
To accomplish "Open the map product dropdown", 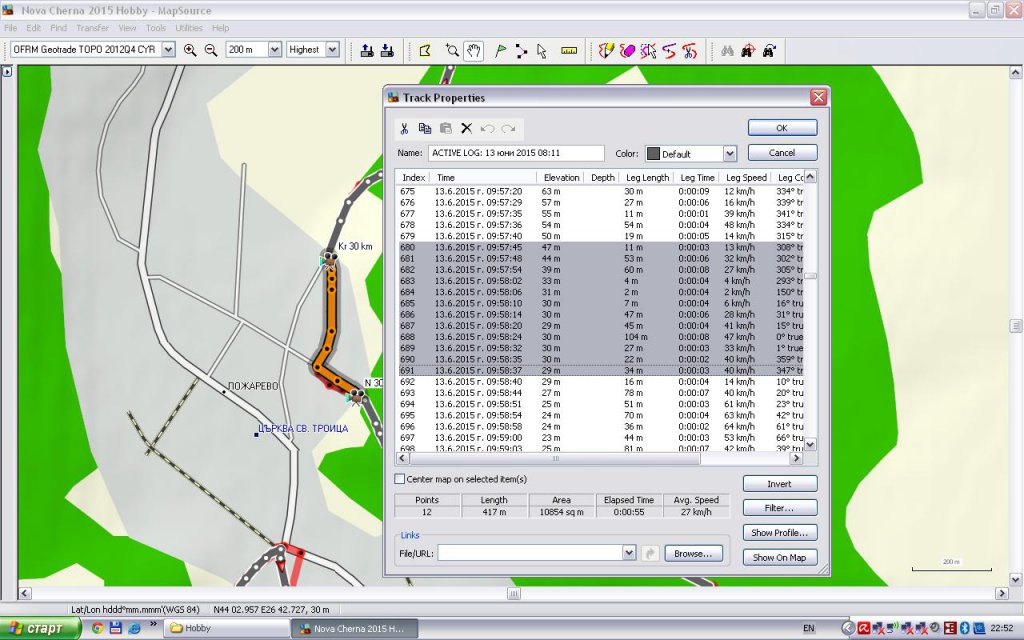I will pyautogui.click(x=167, y=50).
